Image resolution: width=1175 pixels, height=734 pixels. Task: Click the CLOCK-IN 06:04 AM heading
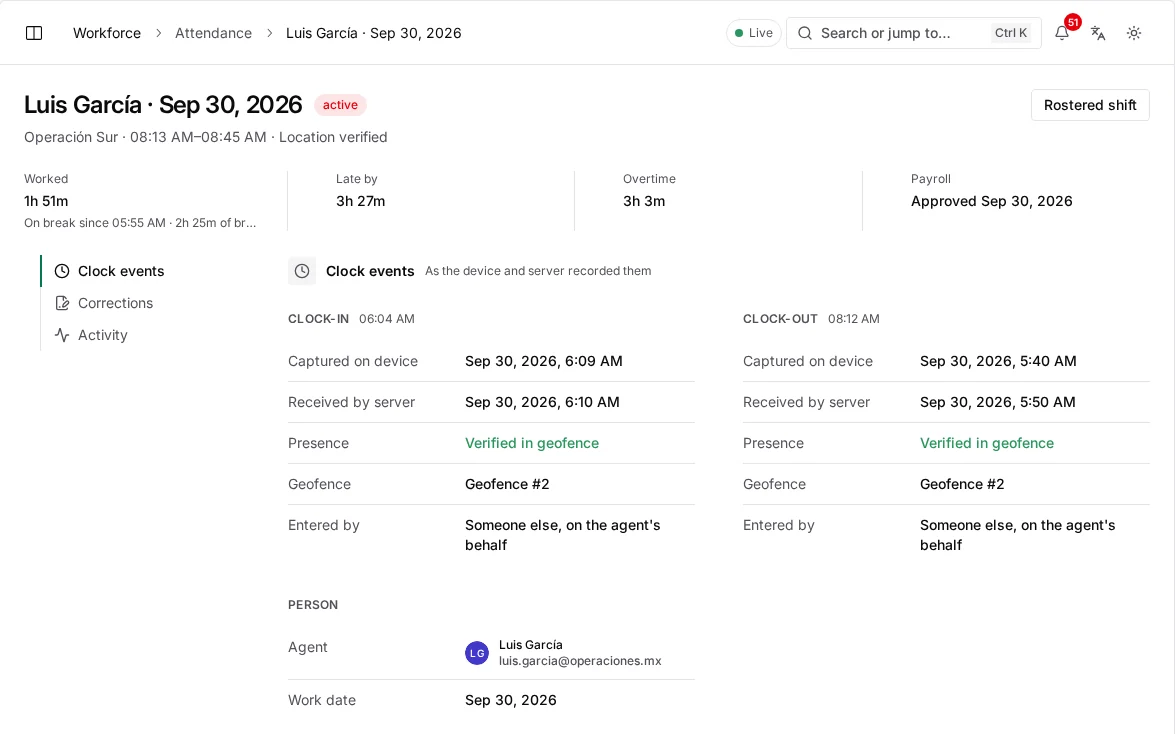pos(351,319)
